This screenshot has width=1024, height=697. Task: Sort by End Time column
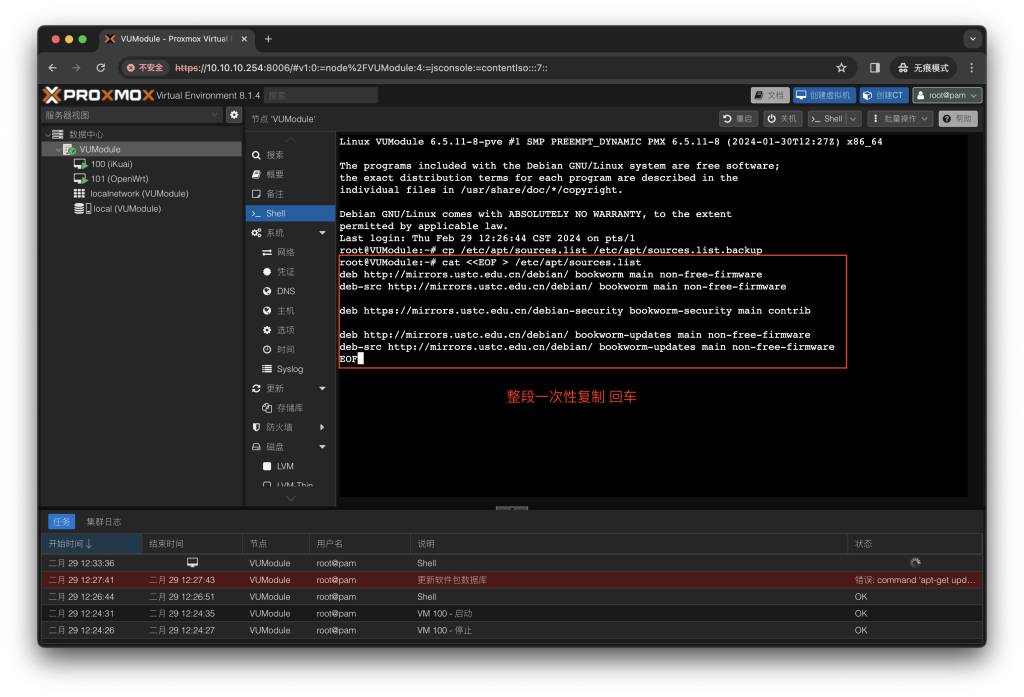pos(191,544)
